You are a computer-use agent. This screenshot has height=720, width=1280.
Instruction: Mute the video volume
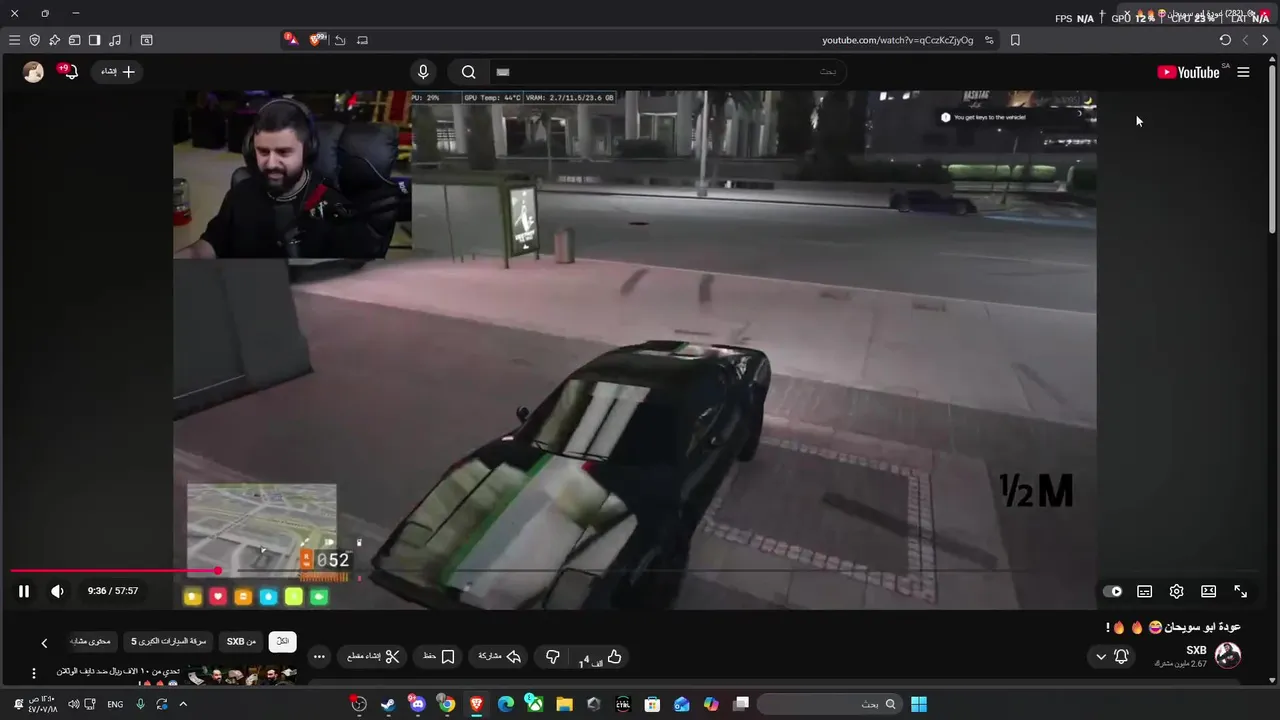pyautogui.click(x=57, y=591)
